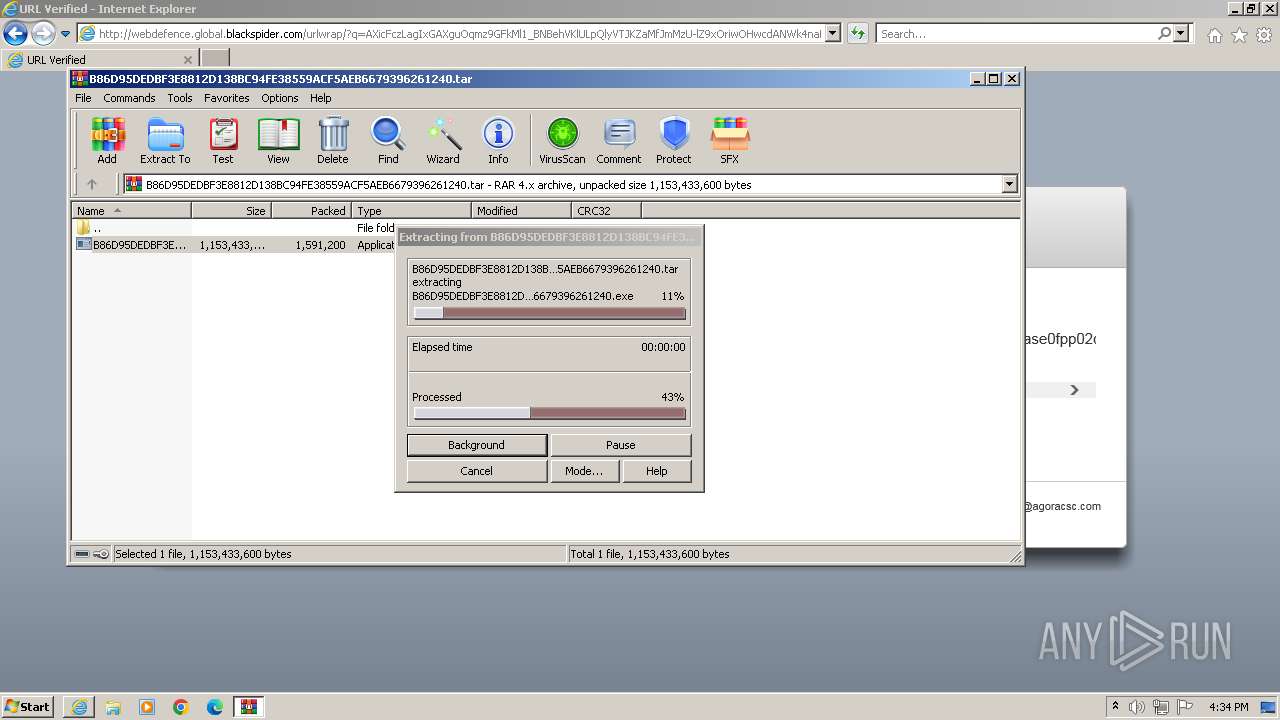This screenshot has width=1280, height=720.
Task: Select the B86D95DEDBF3E... exe file row
Action: pos(235,244)
